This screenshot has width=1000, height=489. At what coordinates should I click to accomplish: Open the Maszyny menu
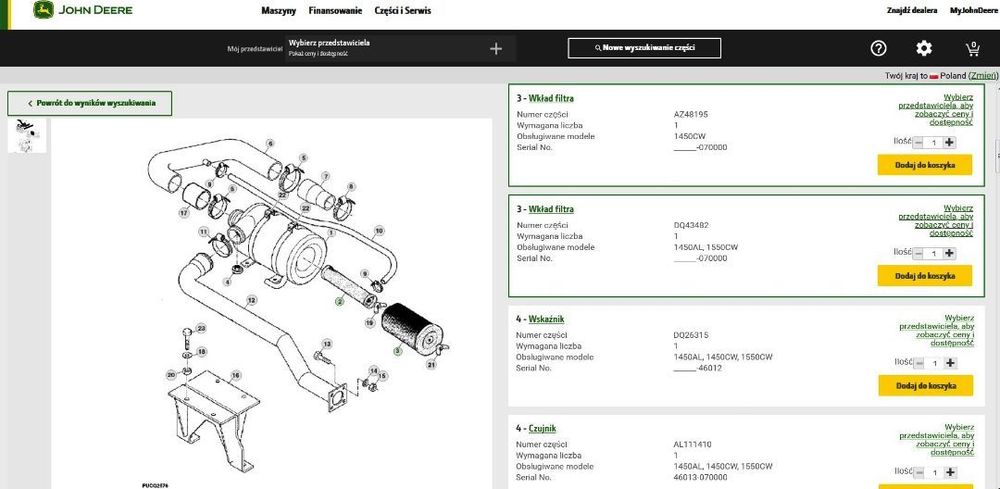point(279,11)
